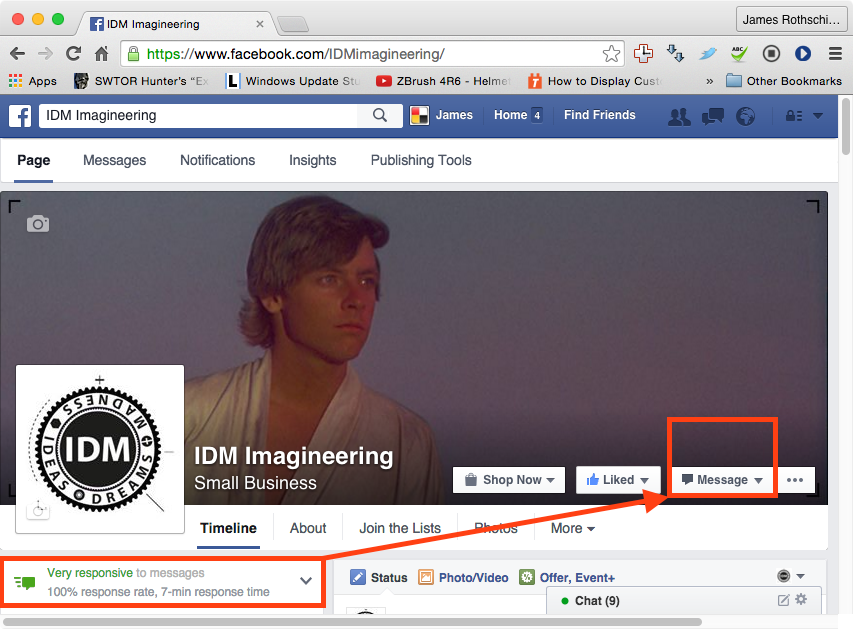Choose Photo/Video in the post composer
Viewport: 853px width, 629px height.
click(463, 577)
